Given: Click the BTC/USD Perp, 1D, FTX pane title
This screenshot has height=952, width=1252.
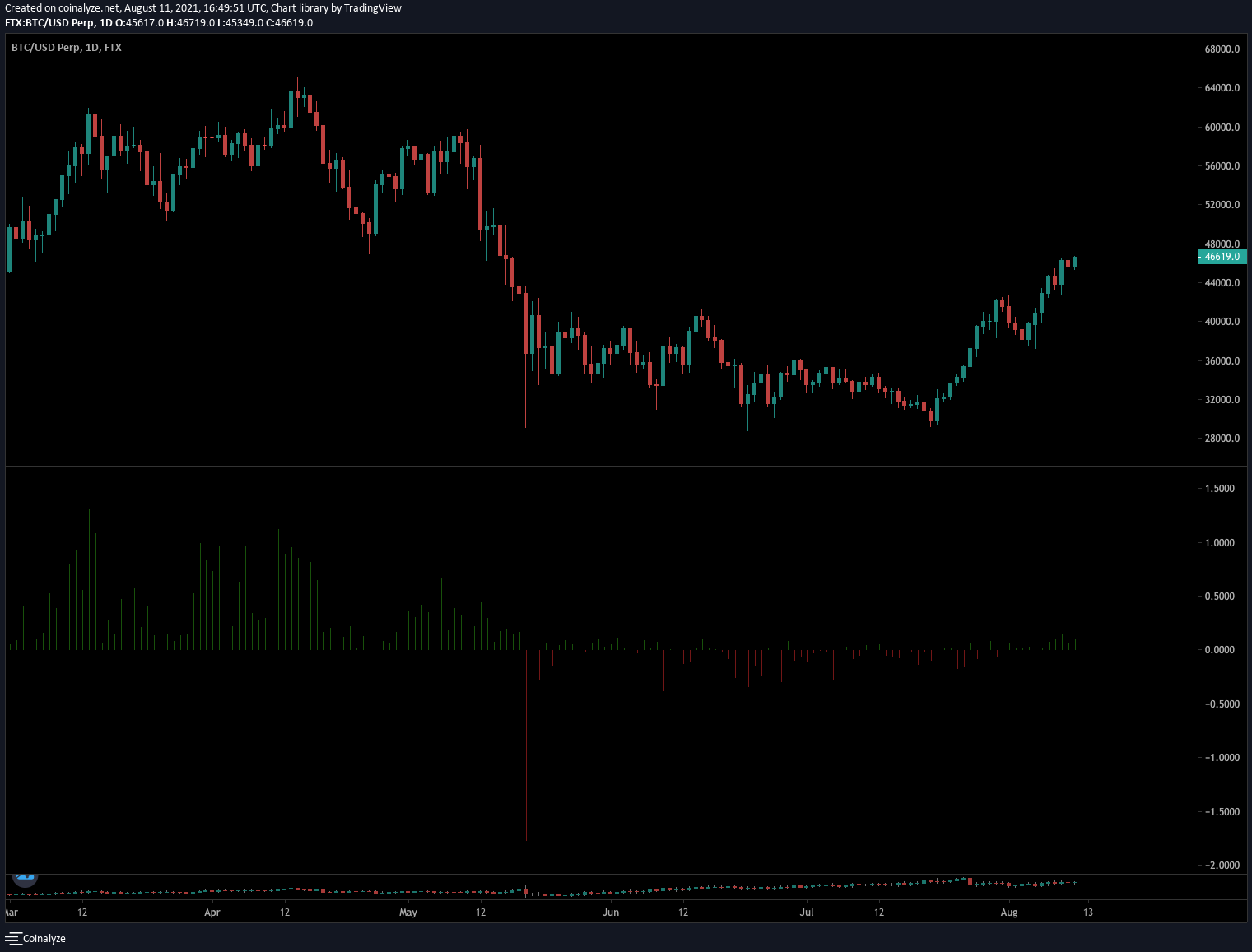Looking at the screenshot, I should point(67,48).
